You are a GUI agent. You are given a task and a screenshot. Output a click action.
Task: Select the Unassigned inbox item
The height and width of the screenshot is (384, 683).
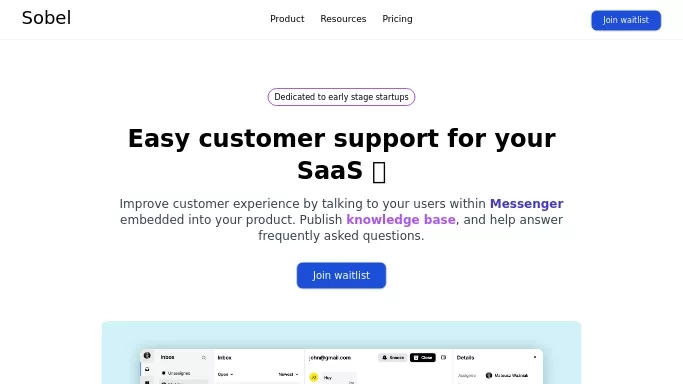point(176,373)
